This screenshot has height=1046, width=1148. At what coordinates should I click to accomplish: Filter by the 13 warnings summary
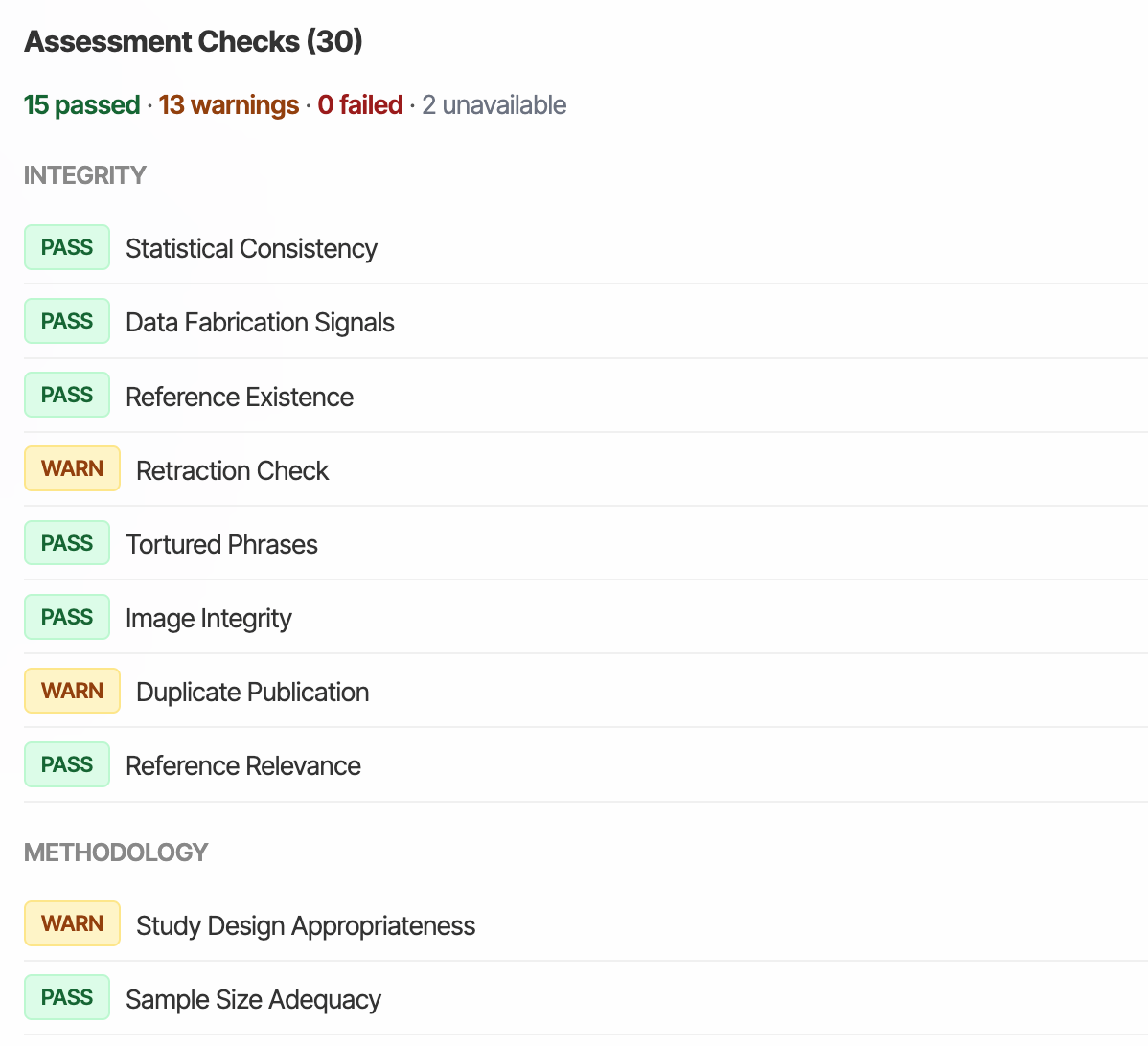[x=229, y=105]
